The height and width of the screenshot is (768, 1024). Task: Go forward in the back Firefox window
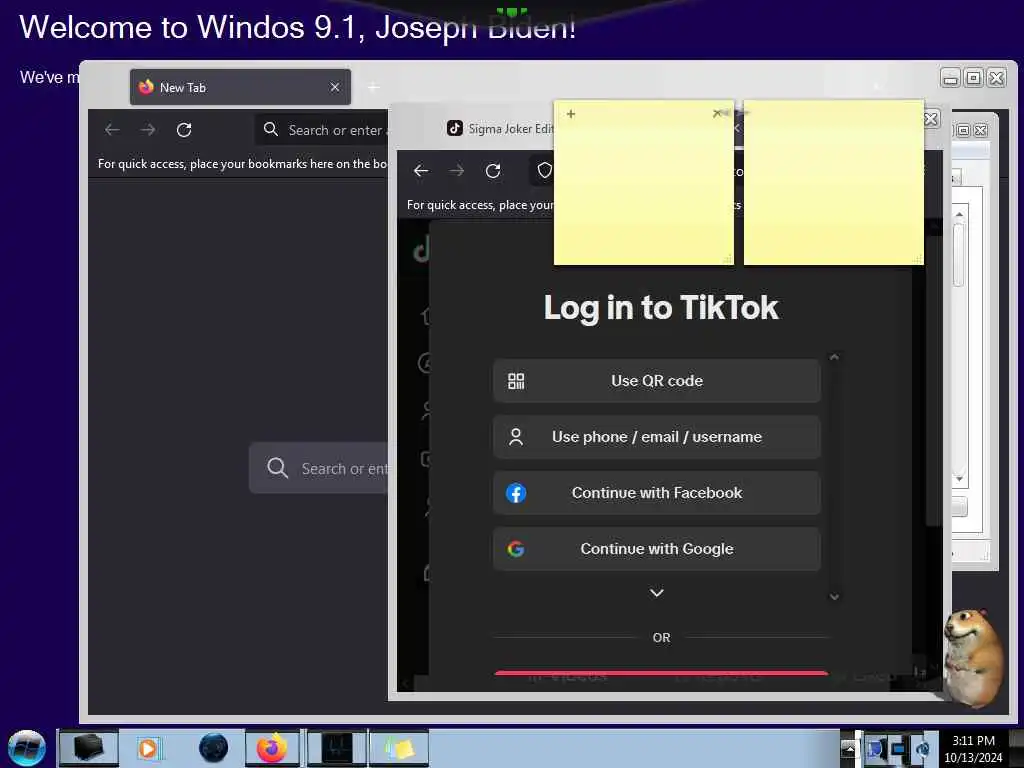[x=148, y=130]
